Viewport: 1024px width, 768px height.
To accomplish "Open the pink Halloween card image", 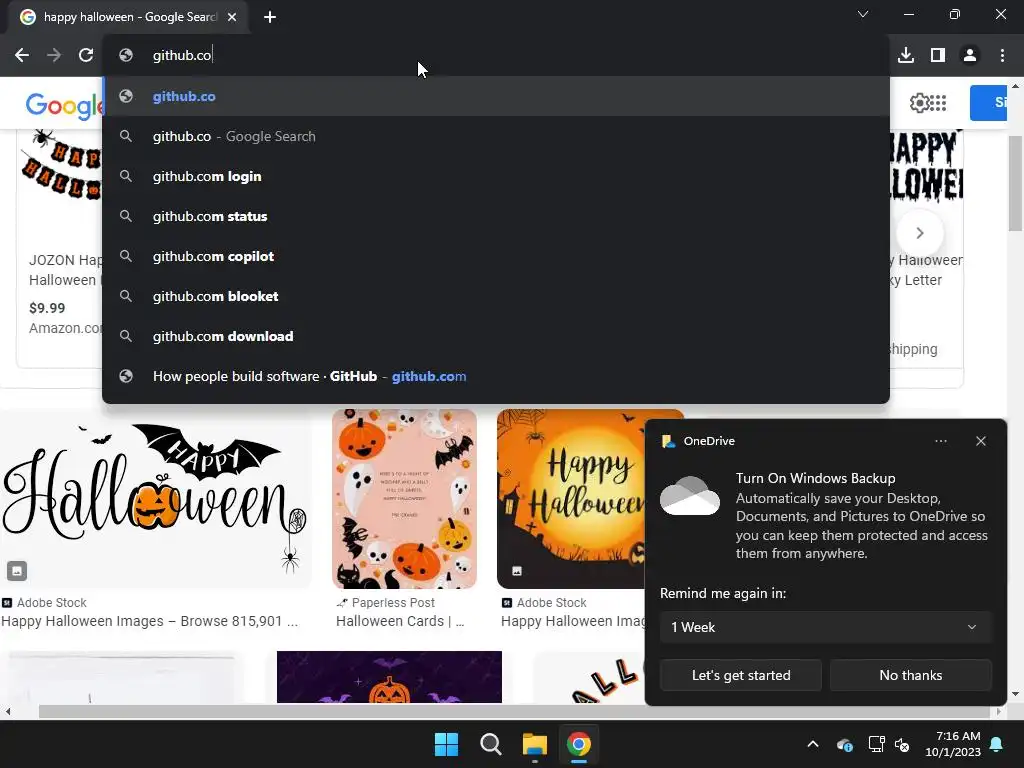I will (x=404, y=499).
